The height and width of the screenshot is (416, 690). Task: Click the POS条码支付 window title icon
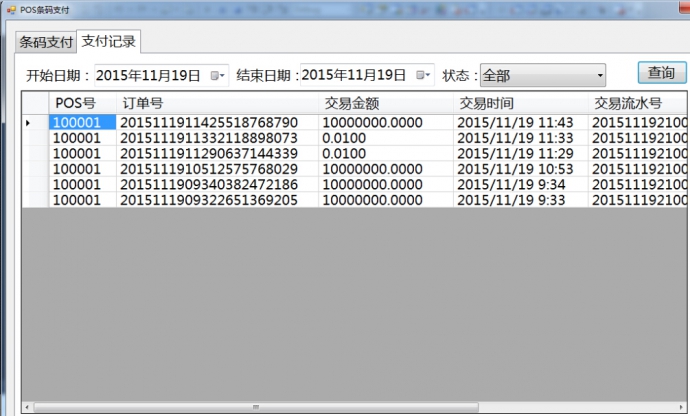coord(11,9)
